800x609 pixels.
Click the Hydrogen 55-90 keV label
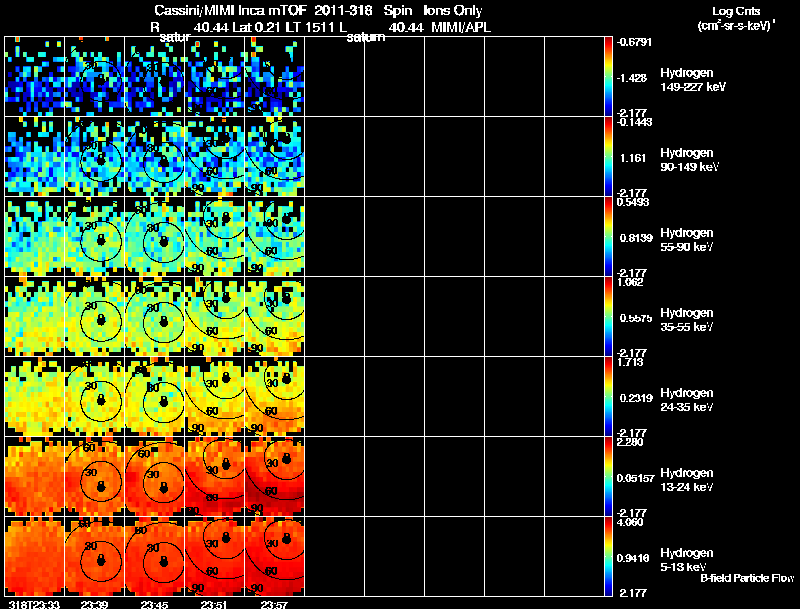coord(686,238)
